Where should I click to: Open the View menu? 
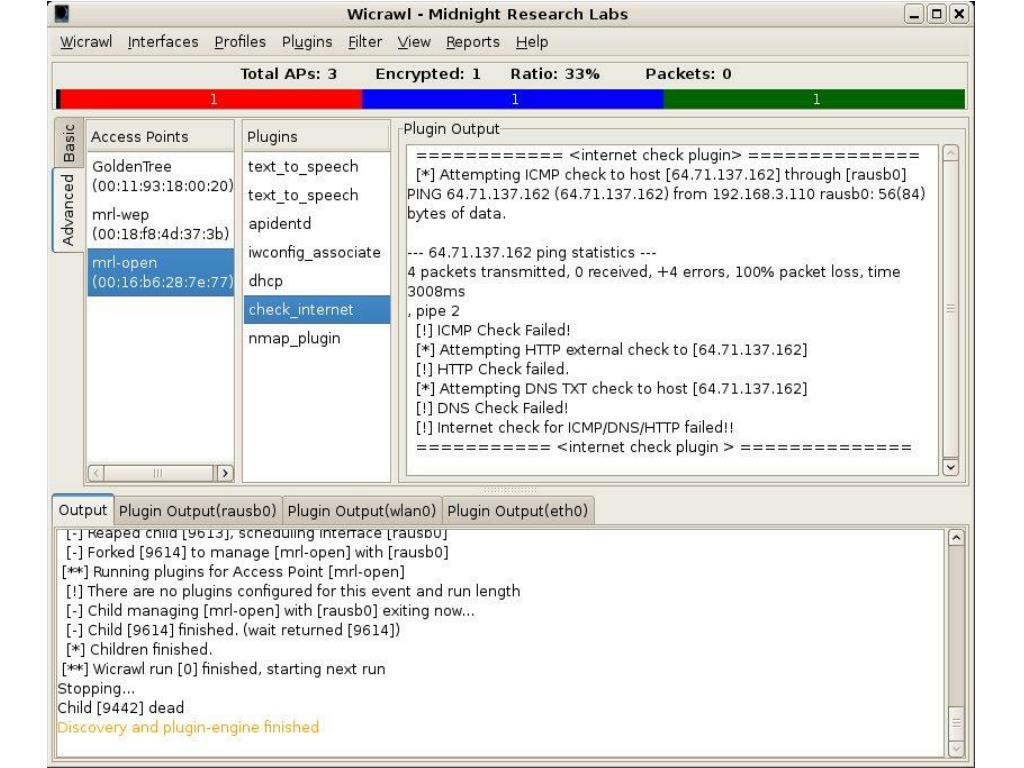[x=414, y=42]
